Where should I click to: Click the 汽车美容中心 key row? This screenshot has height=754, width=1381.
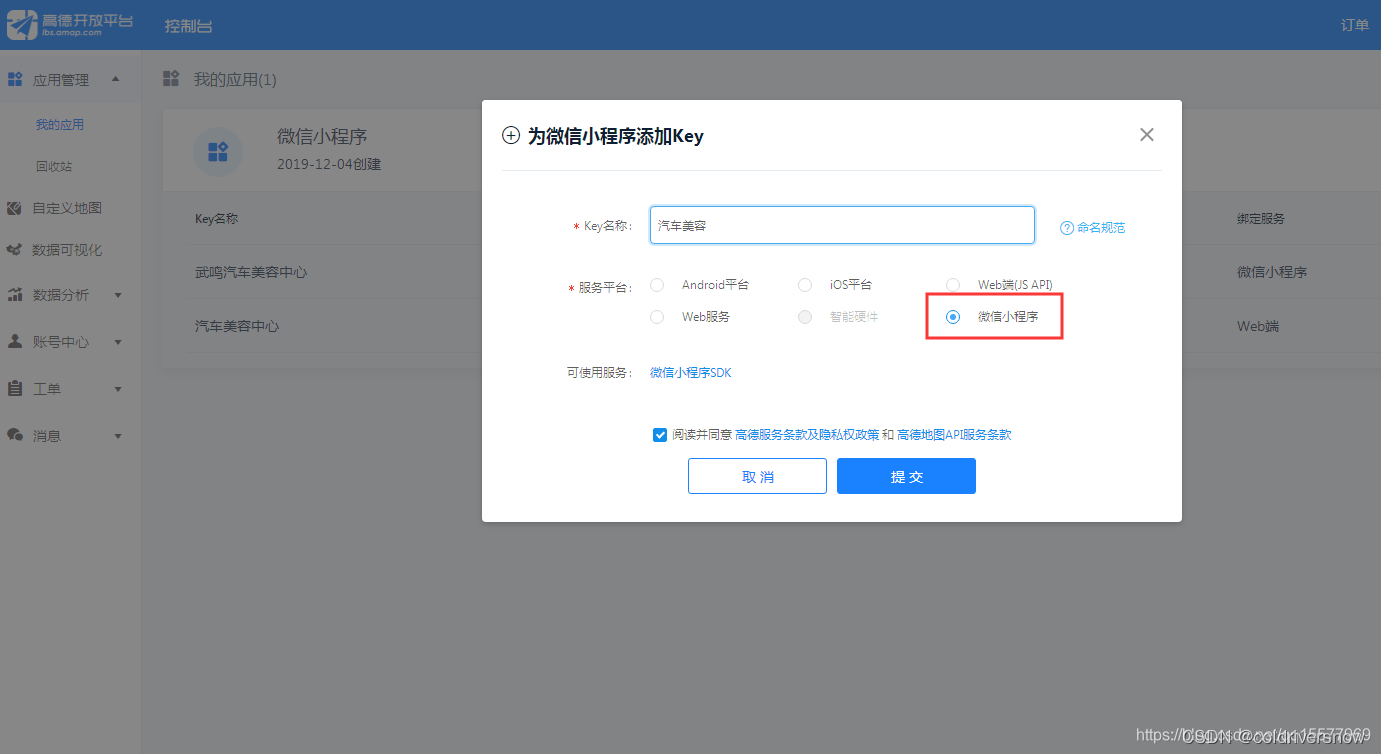pos(237,326)
